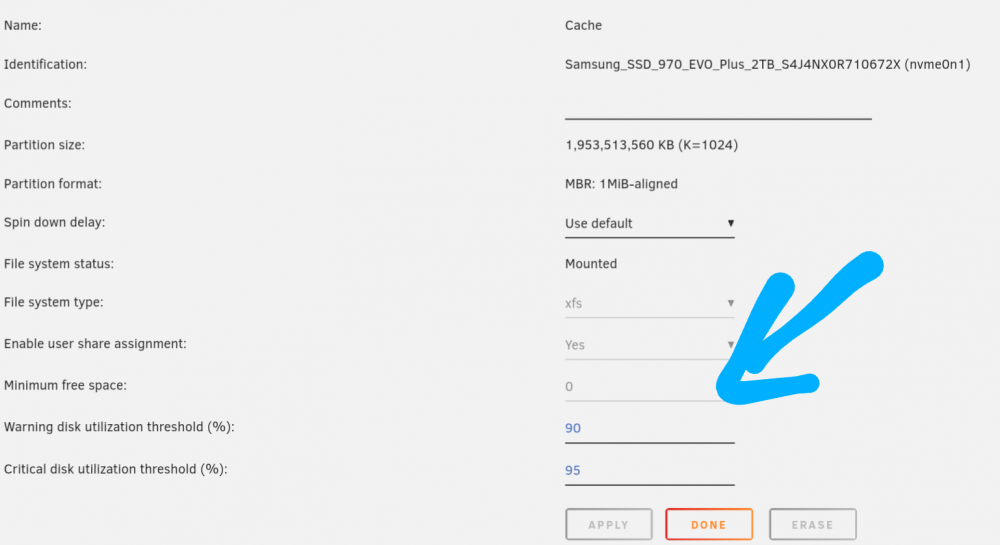Screen dimensions: 1000x545
Task: Click the Done button
Action: (x=709, y=525)
